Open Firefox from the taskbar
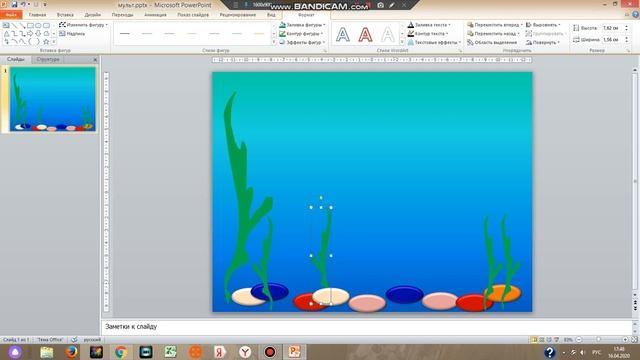640x360 pixels. [72, 352]
